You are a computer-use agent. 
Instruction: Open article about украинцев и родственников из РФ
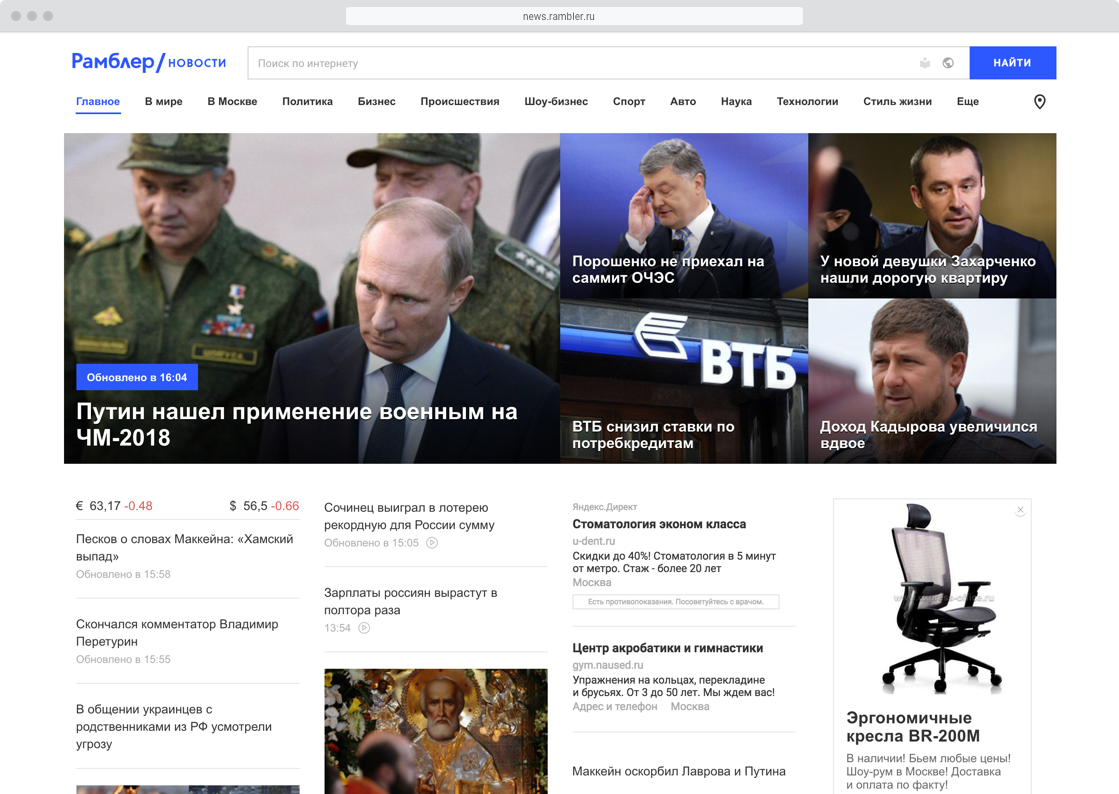[x=173, y=726]
